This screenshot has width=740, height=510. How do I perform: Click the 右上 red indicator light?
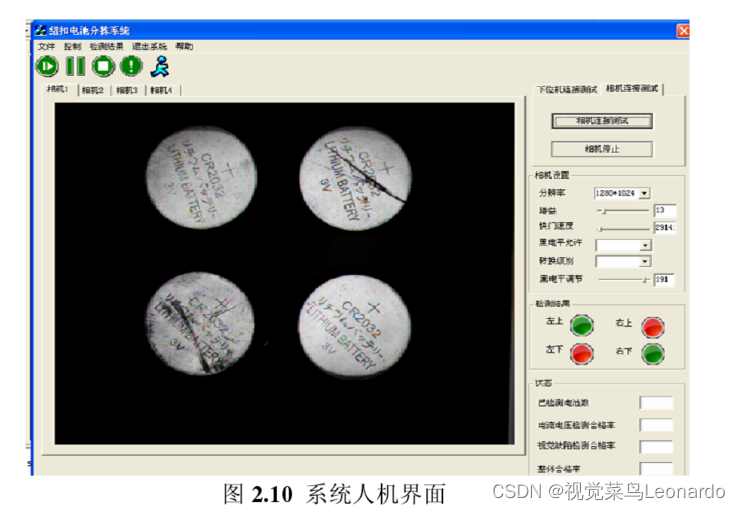pyautogui.click(x=653, y=327)
